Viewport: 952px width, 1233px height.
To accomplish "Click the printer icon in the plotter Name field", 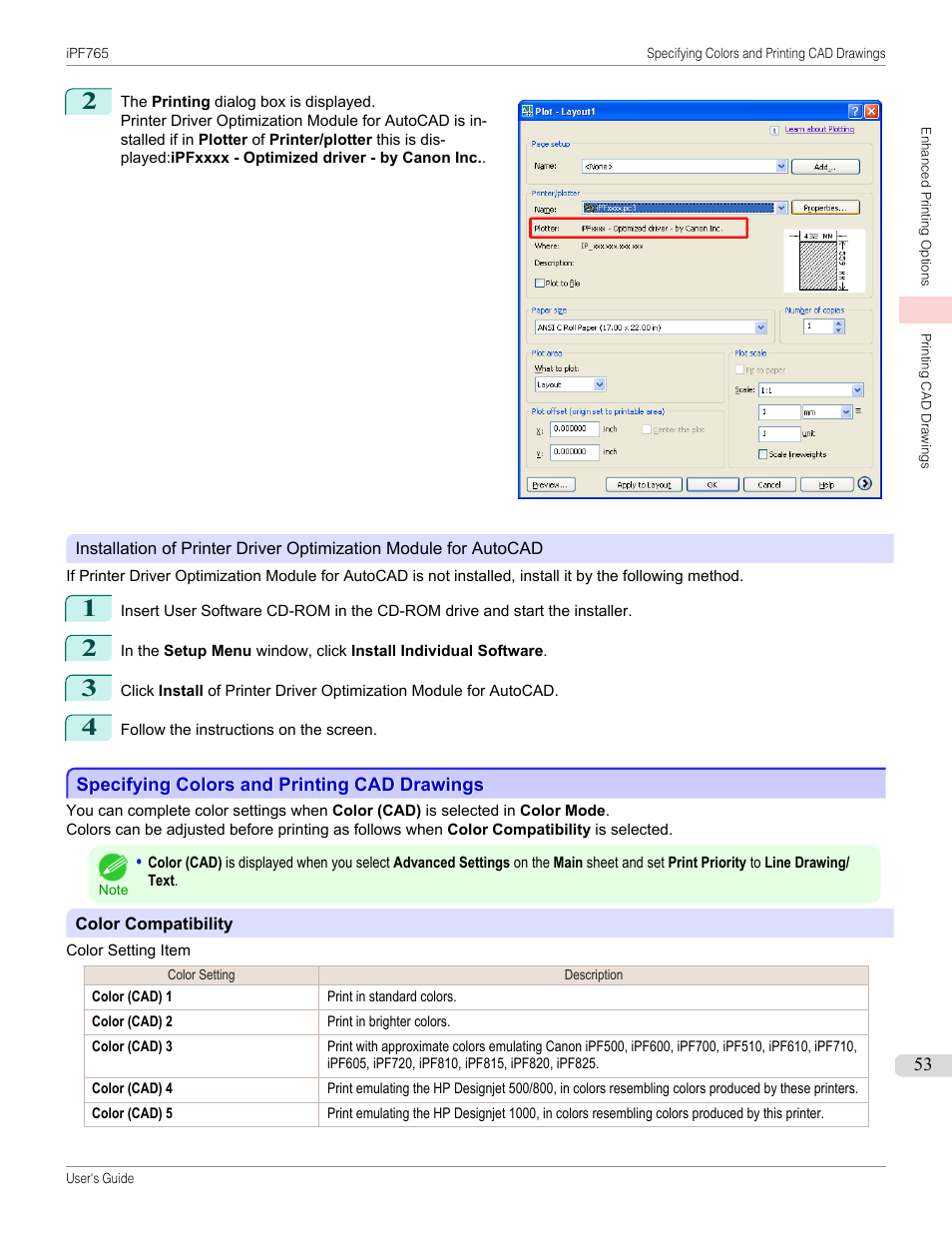I will pyautogui.click(x=591, y=208).
